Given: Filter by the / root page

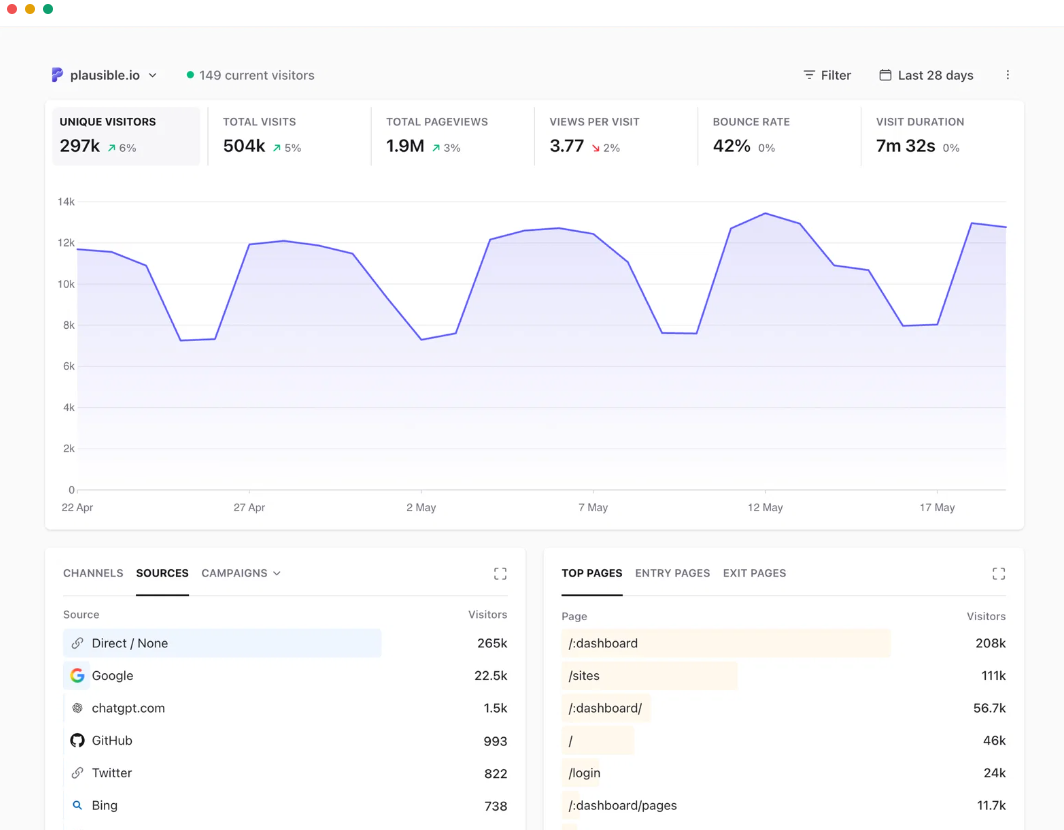Looking at the screenshot, I should [x=571, y=740].
